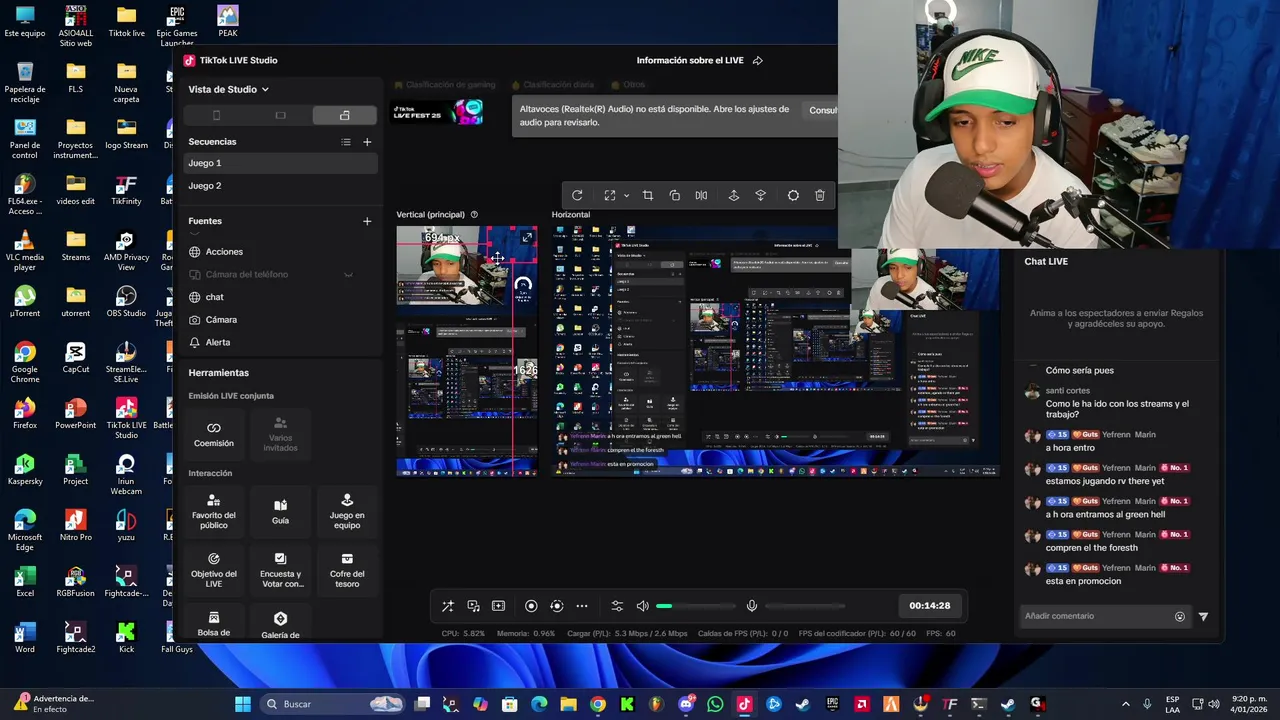Viewport: 1280px width, 720px height.
Task: Open Cofre del tesoro
Action: point(347,570)
